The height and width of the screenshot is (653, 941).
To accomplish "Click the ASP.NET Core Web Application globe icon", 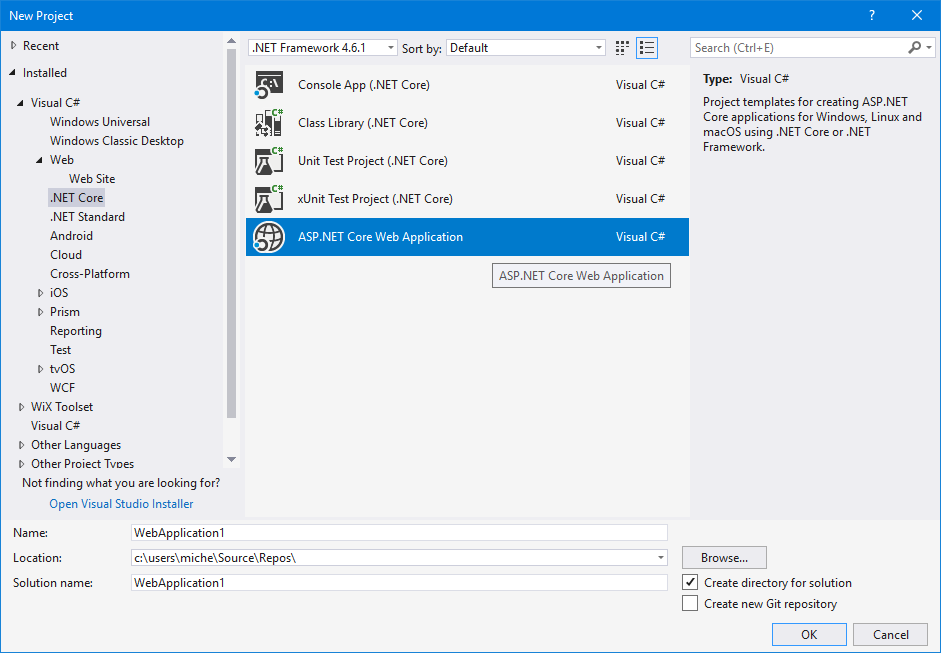I will coord(269,237).
